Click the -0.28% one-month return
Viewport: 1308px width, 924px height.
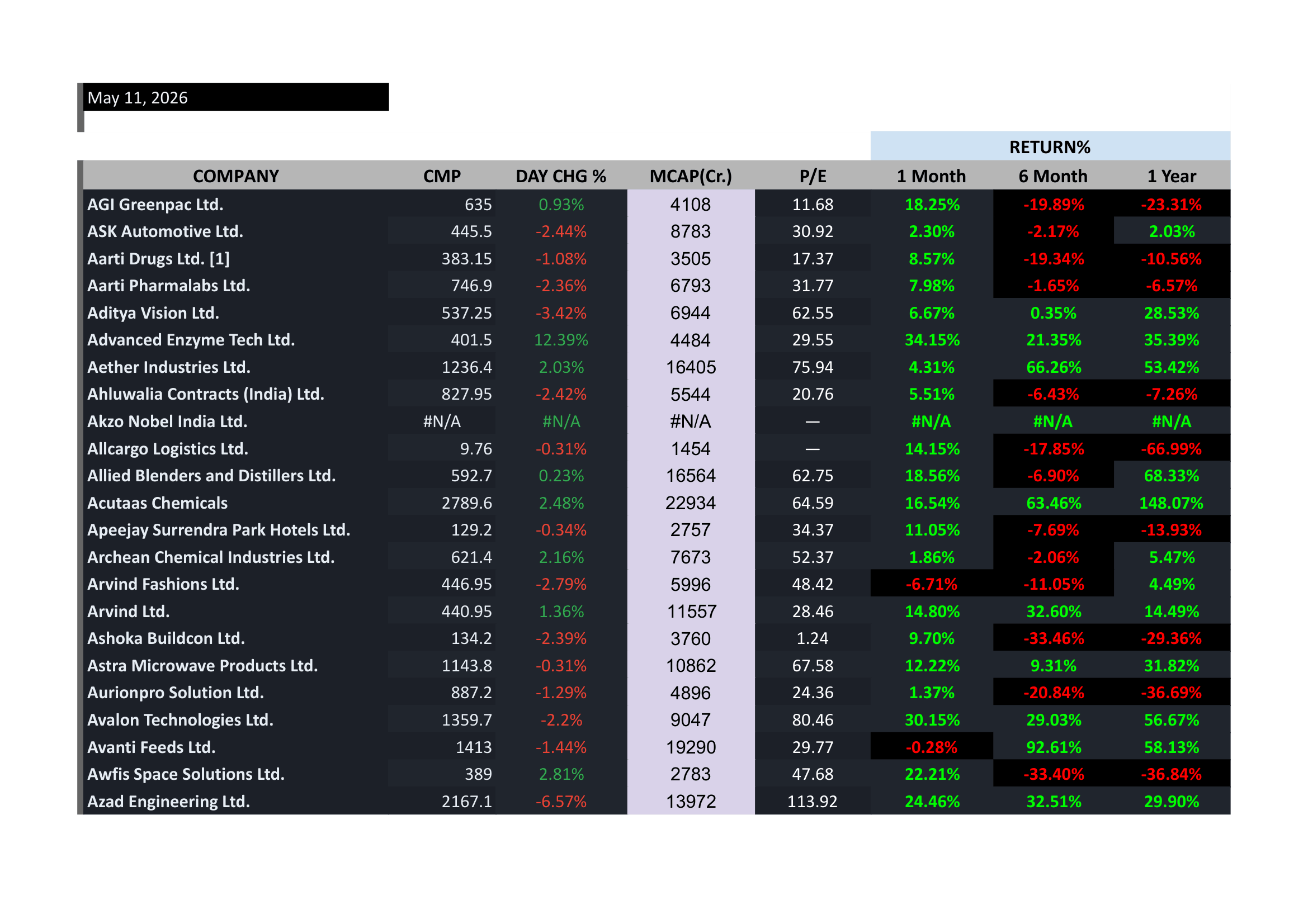click(932, 747)
